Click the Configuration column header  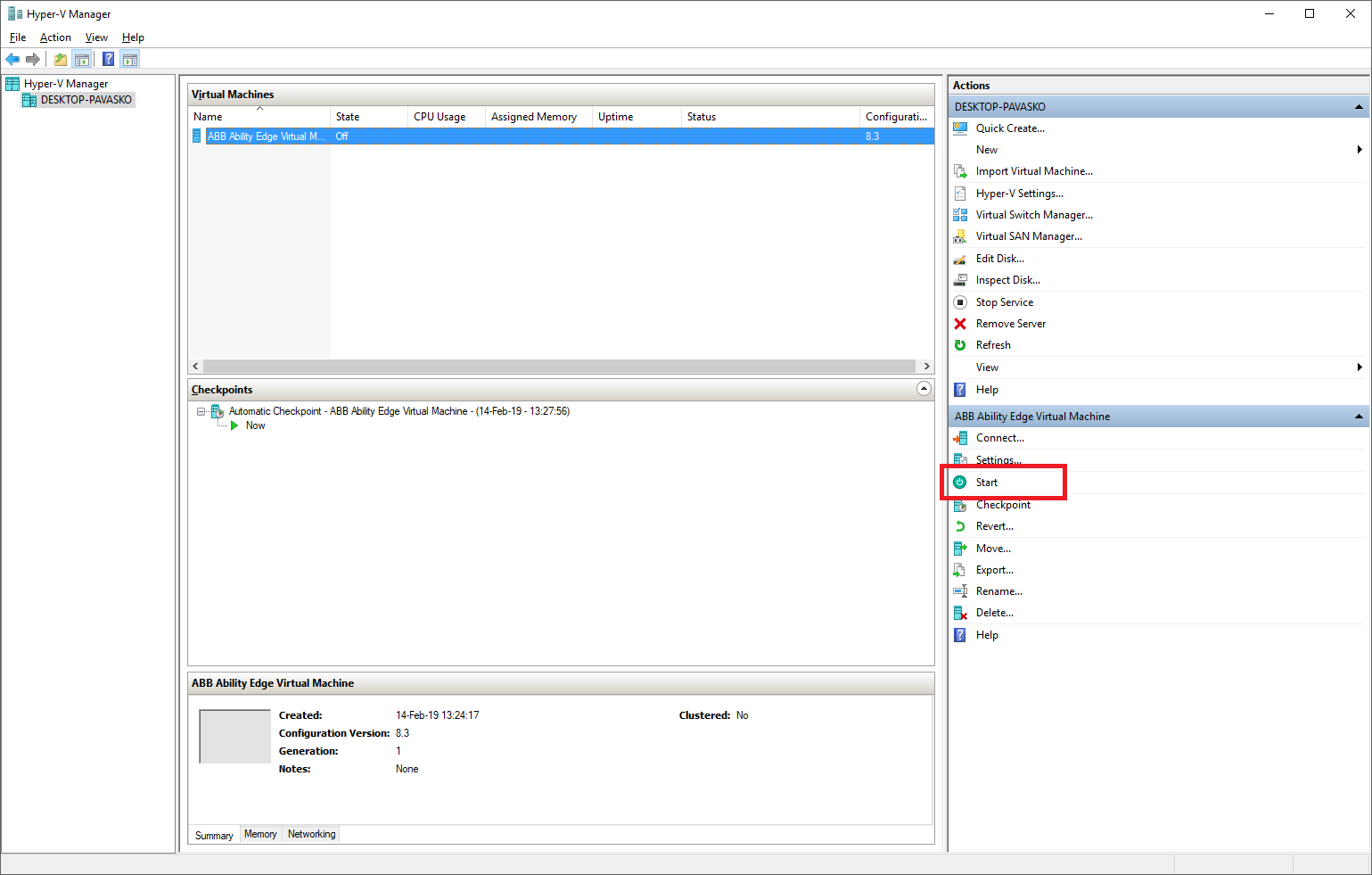pos(897,117)
